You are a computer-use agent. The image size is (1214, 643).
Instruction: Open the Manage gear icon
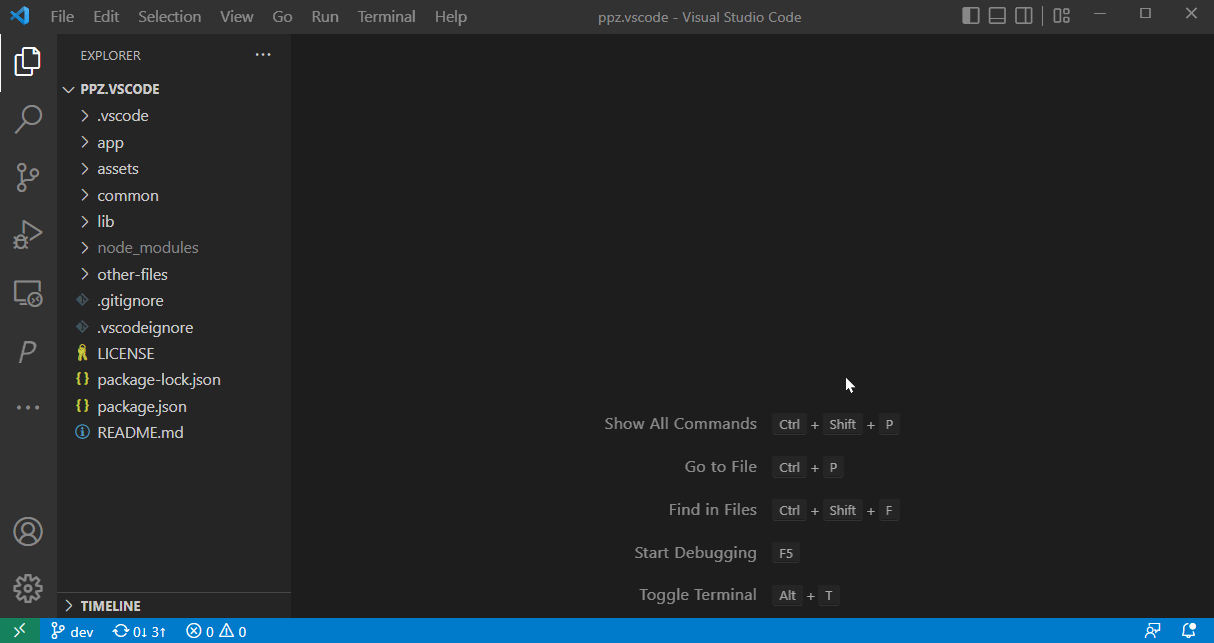(28, 588)
